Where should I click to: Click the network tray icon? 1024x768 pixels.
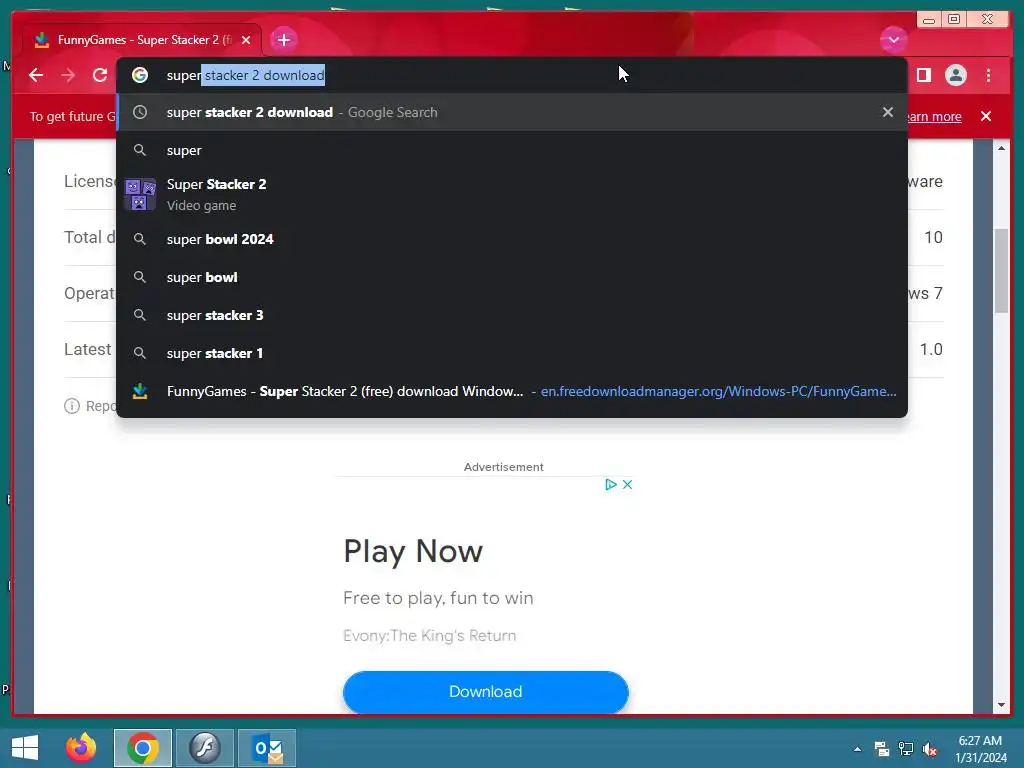tap(906, 749)
